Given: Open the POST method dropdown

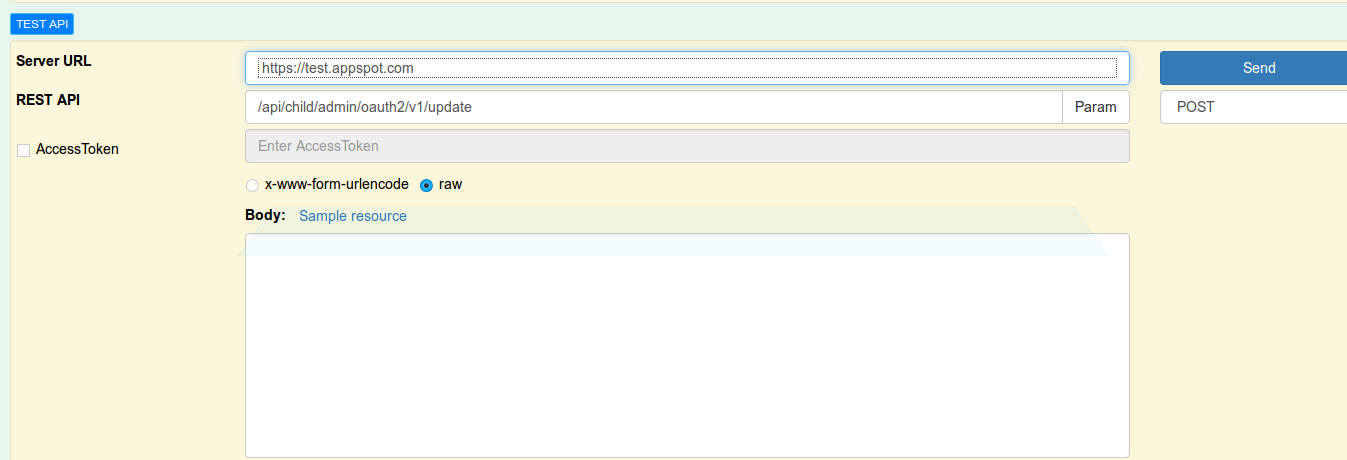Looking at the screenshot, I should (x=1254, y=107).
